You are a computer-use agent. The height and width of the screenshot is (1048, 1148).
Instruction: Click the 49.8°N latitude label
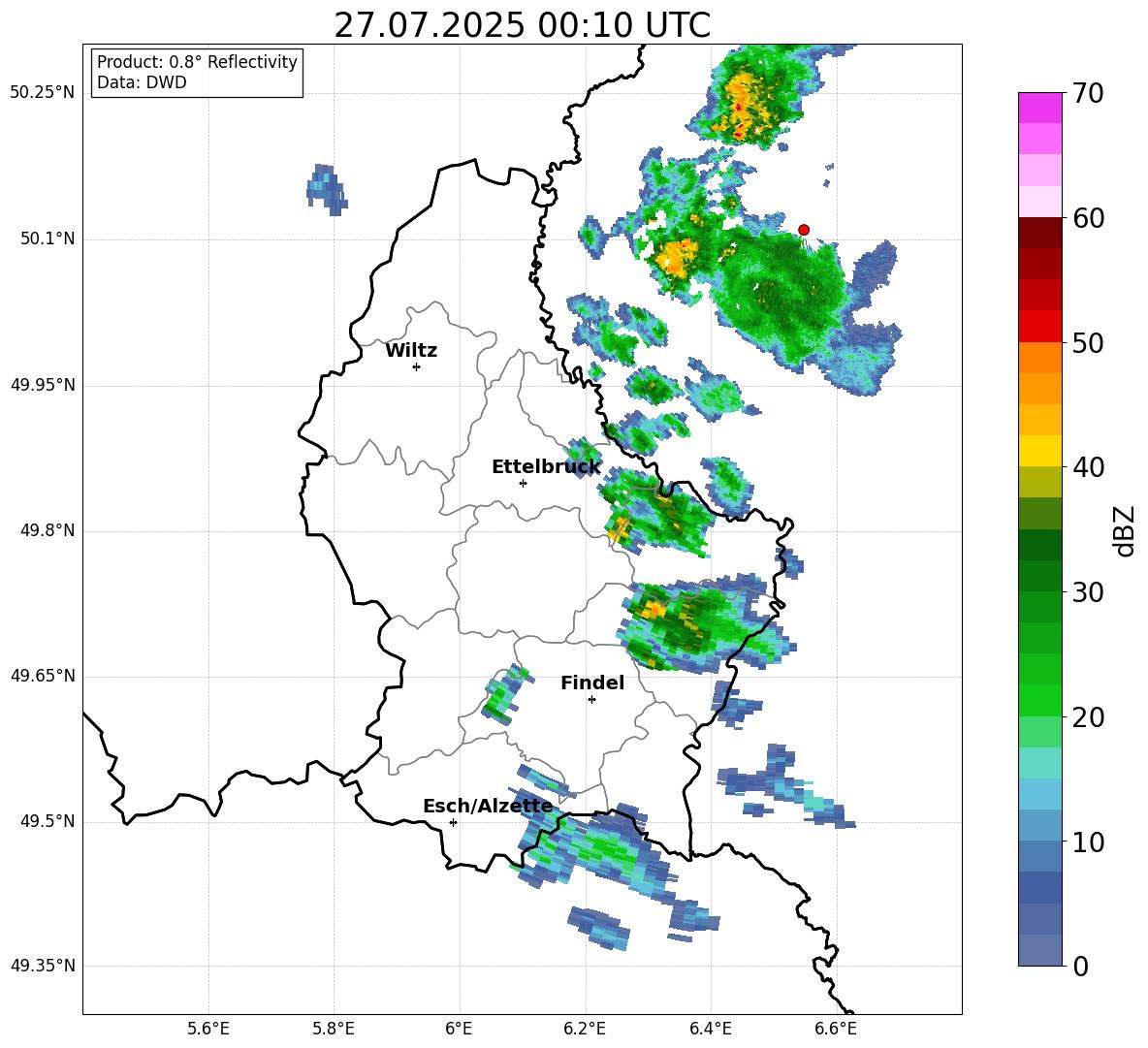(48, 530)
